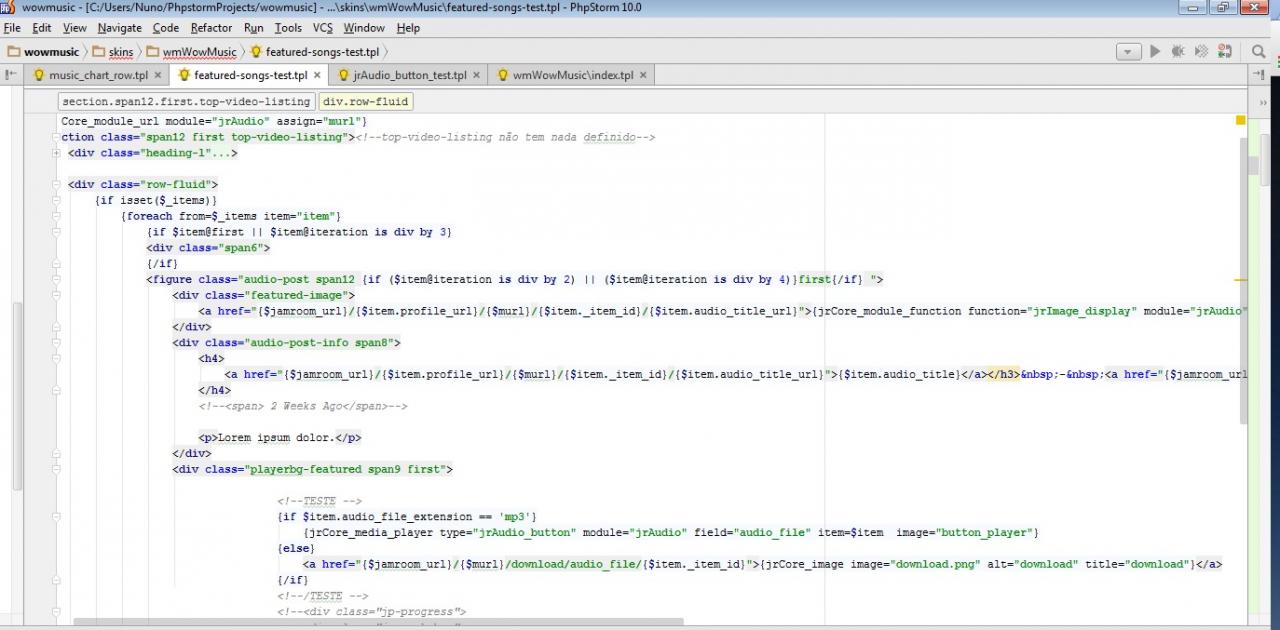
Task: Click the audio_file_extension == 'mp3' line
Action: pos(407,516)
